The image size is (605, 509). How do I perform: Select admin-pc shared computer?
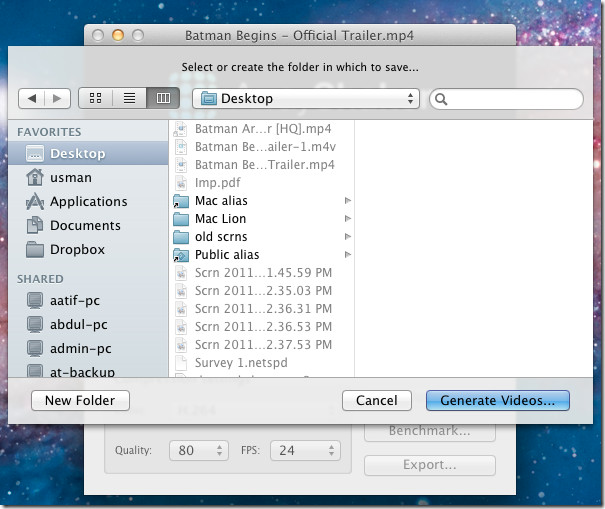pyautogui.click(x=81, y=348)
